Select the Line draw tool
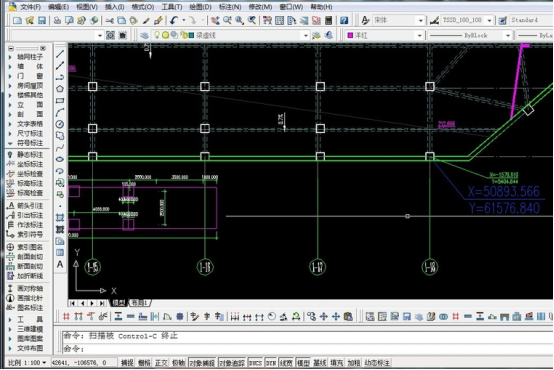The image size is (554, 370). pyautogui.click(x=60, y=54)
